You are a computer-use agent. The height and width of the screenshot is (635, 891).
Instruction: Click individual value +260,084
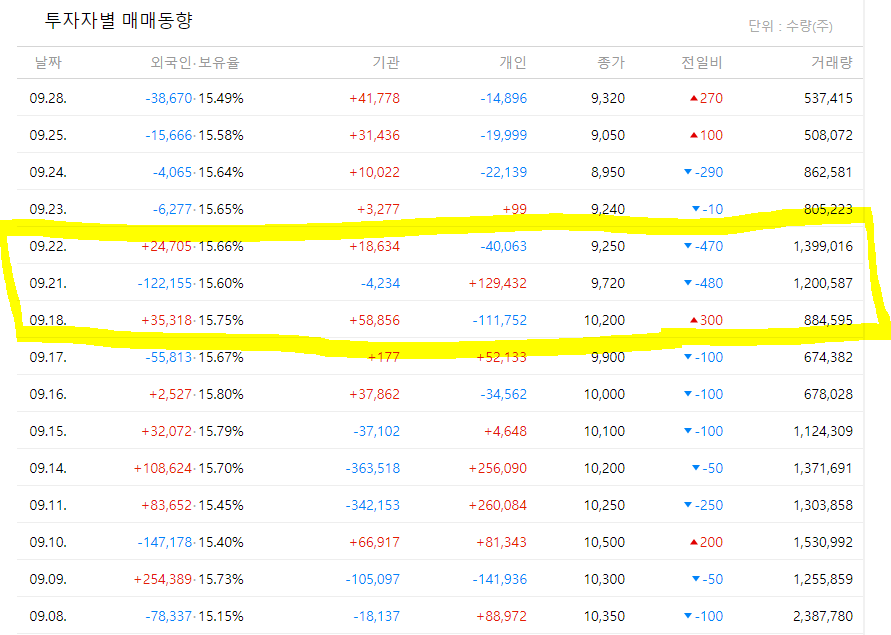point(498,505)
